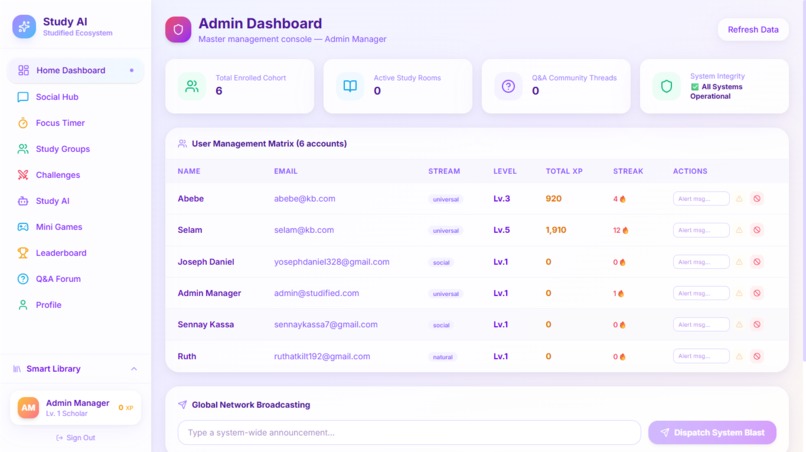This screenshot has width=806, height=452.
Task: Click the Smart Library books icon
Action: coord(17,369)
